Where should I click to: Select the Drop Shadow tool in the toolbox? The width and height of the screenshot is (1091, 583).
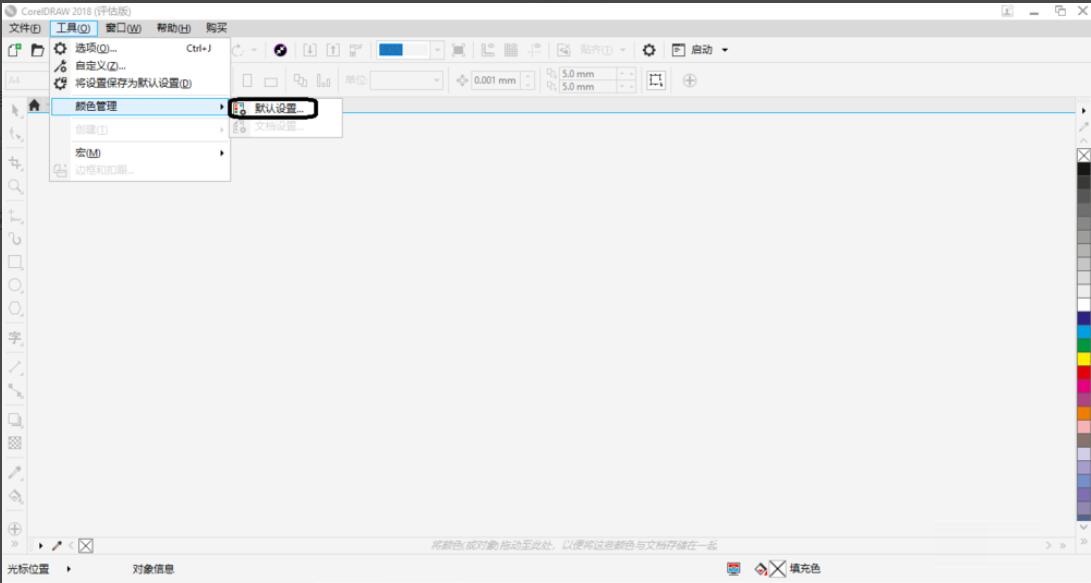coord(15,420)
